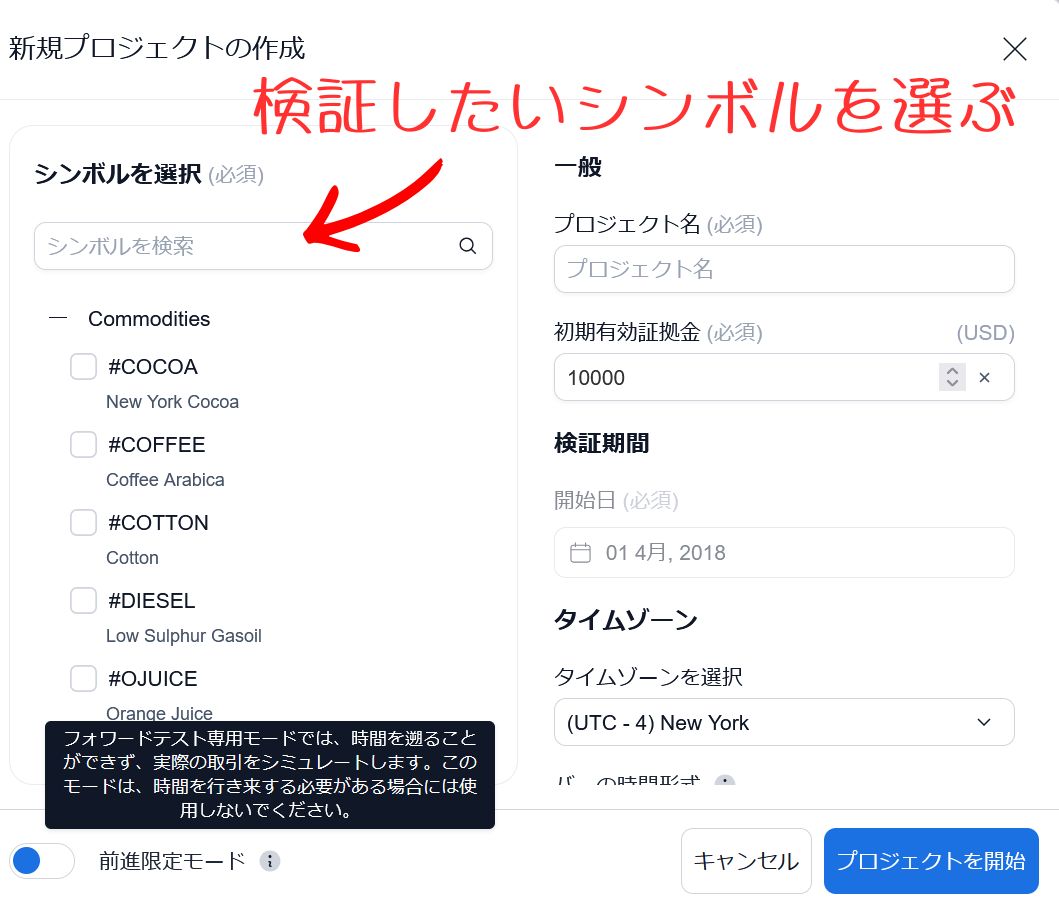Open the timezone dropdown chevron arrow

pyautogui.click(x=983, y=722)
